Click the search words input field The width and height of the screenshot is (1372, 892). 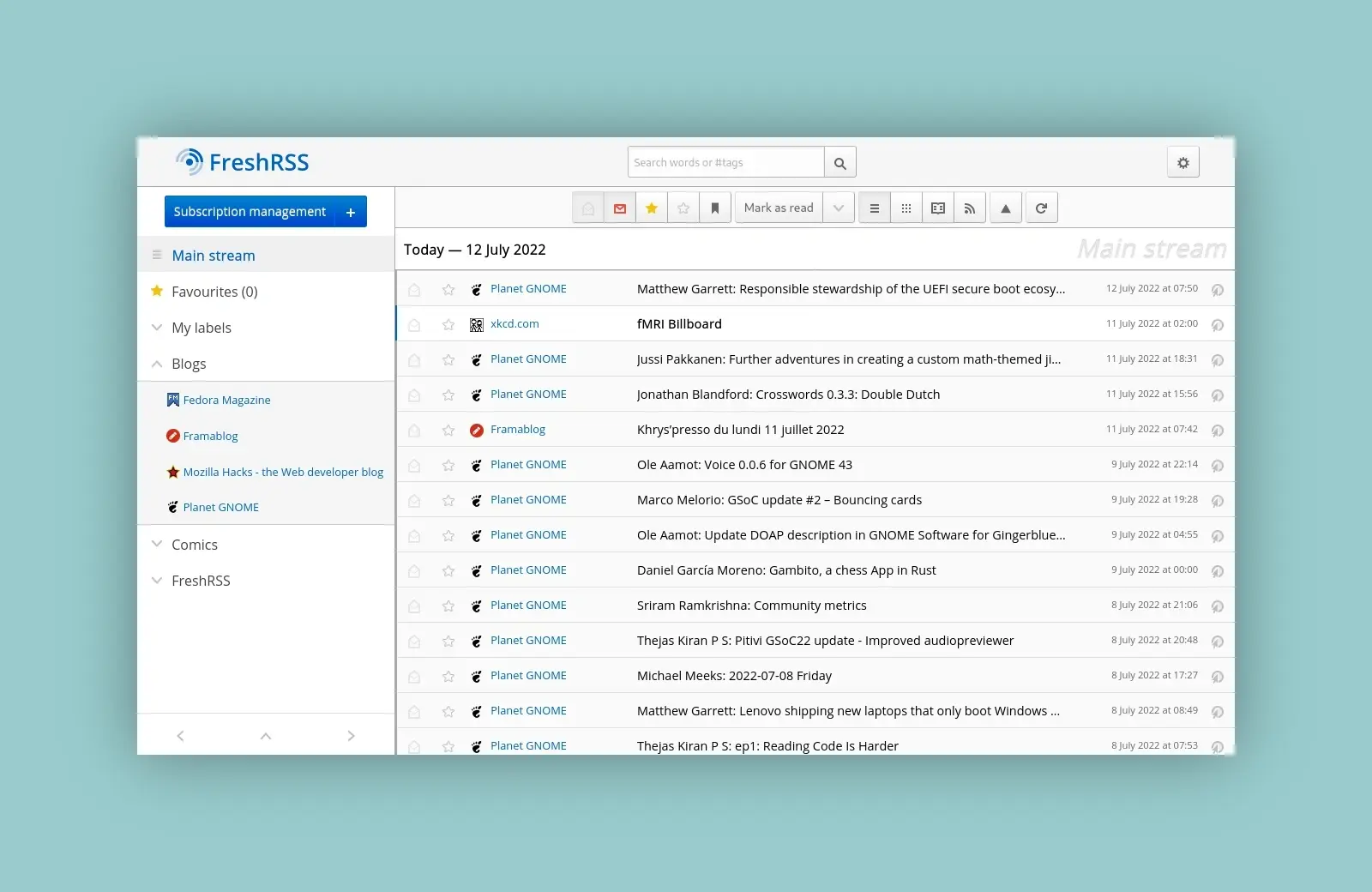coord(725,163)
